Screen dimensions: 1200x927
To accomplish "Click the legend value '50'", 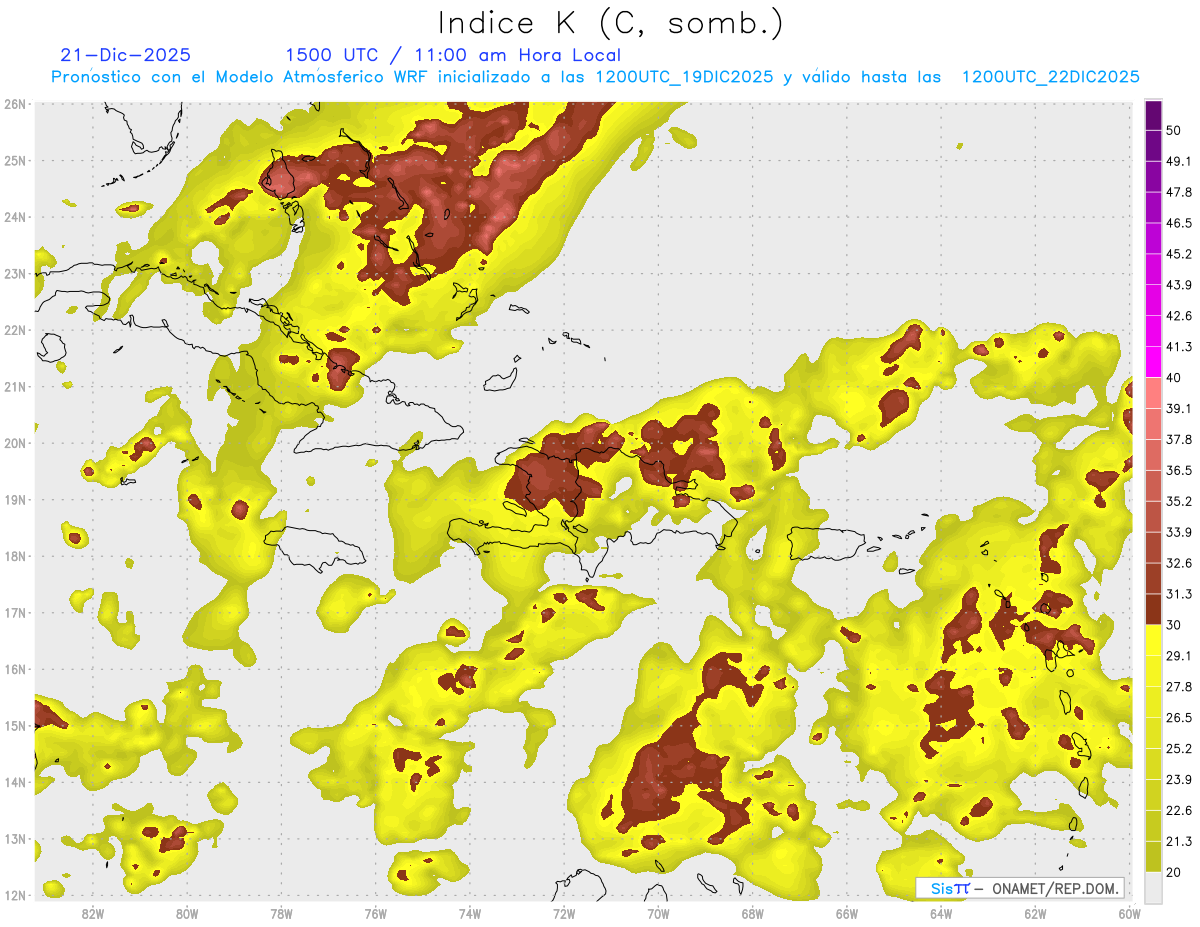I will tap(1174, 130).
